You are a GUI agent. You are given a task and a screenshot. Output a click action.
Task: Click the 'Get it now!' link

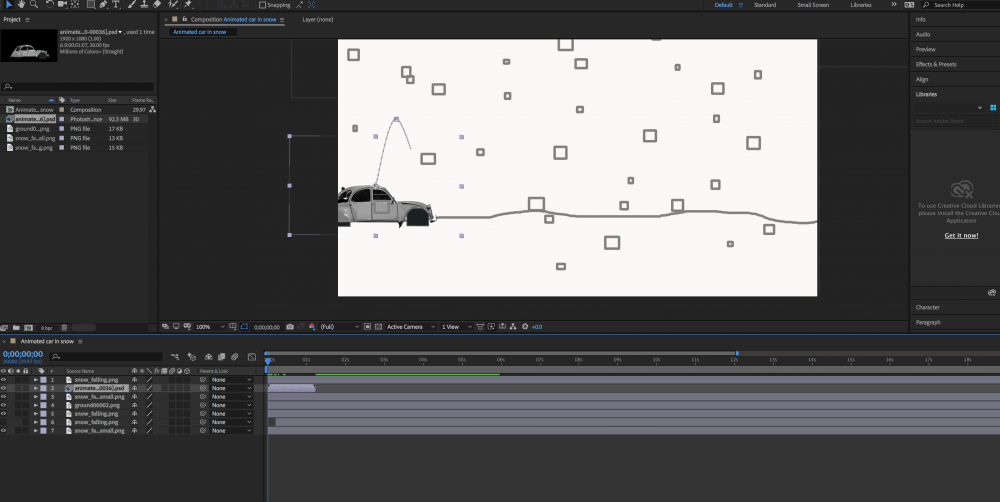961,235
